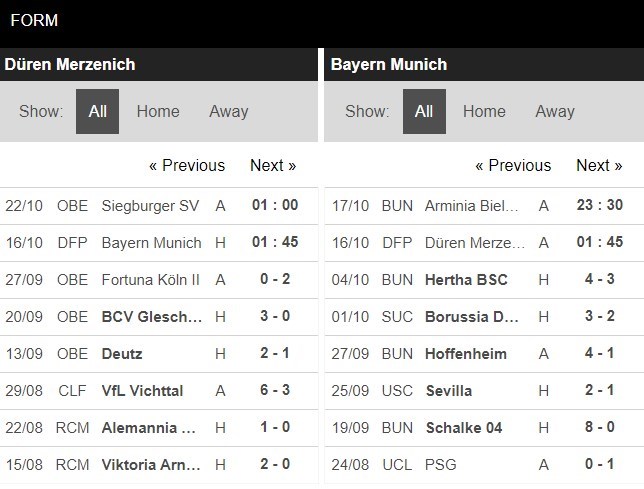Viewport: 644px width, 489px height.
Task: Open Hertha BSC 4 - 3 match
Action: pos(484,280)
